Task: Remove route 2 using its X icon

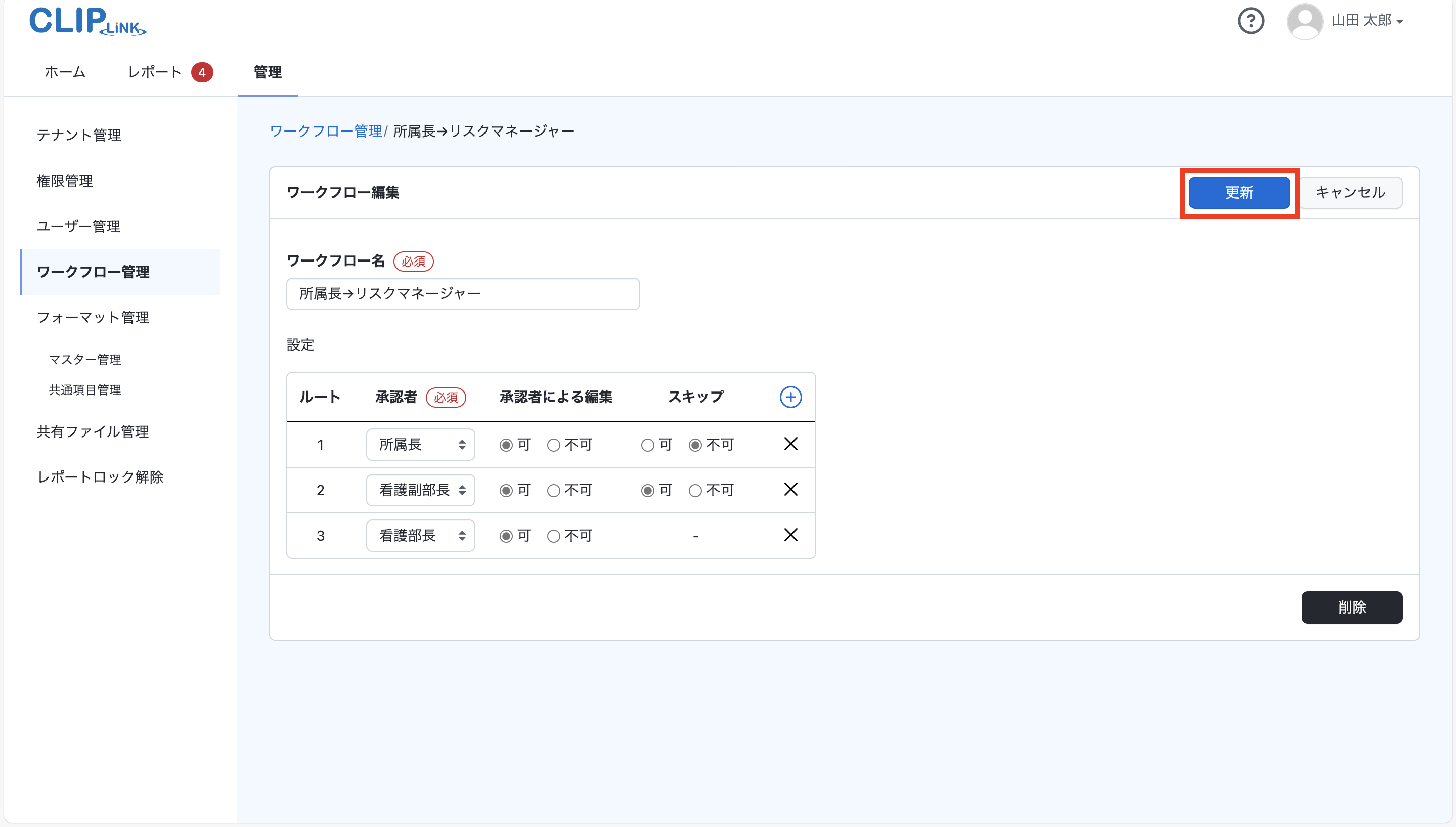Action: tap(790, 489)
